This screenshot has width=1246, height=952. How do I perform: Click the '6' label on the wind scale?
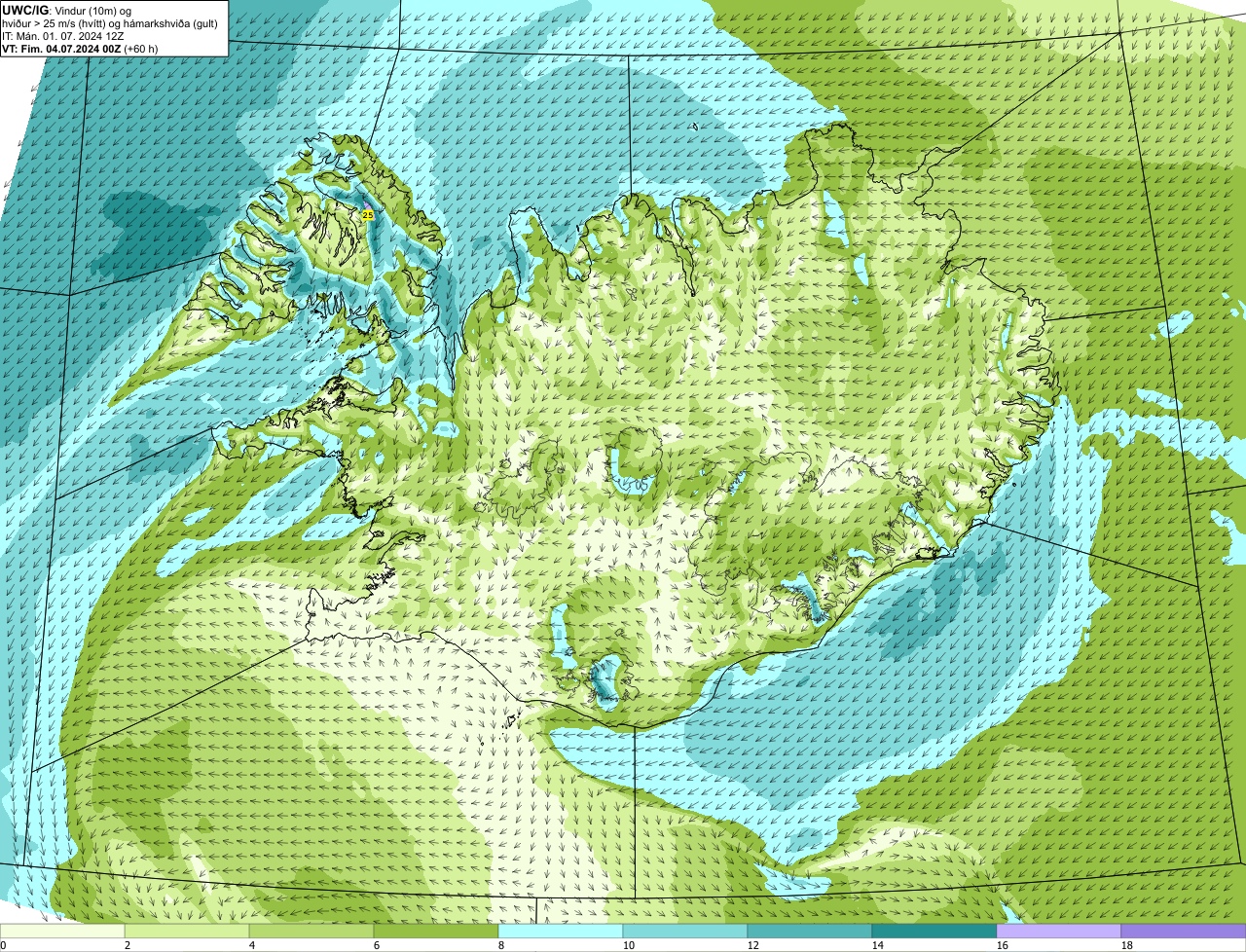coord(377,945)
